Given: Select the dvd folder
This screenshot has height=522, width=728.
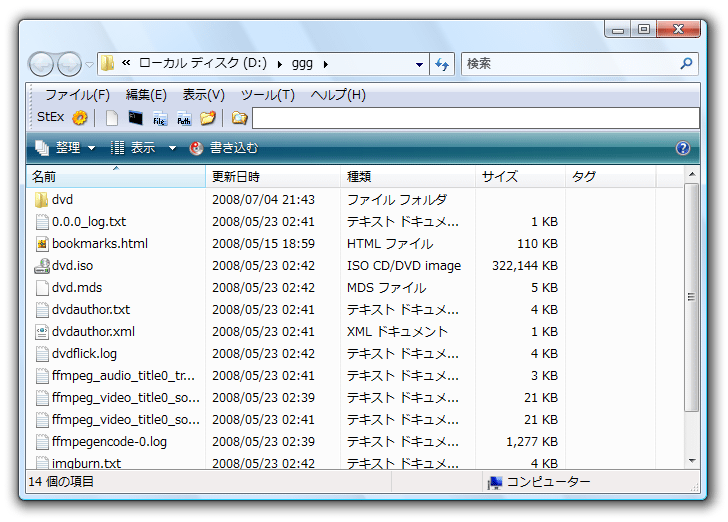Looking at the screenshot, I should tap(62, 200).
